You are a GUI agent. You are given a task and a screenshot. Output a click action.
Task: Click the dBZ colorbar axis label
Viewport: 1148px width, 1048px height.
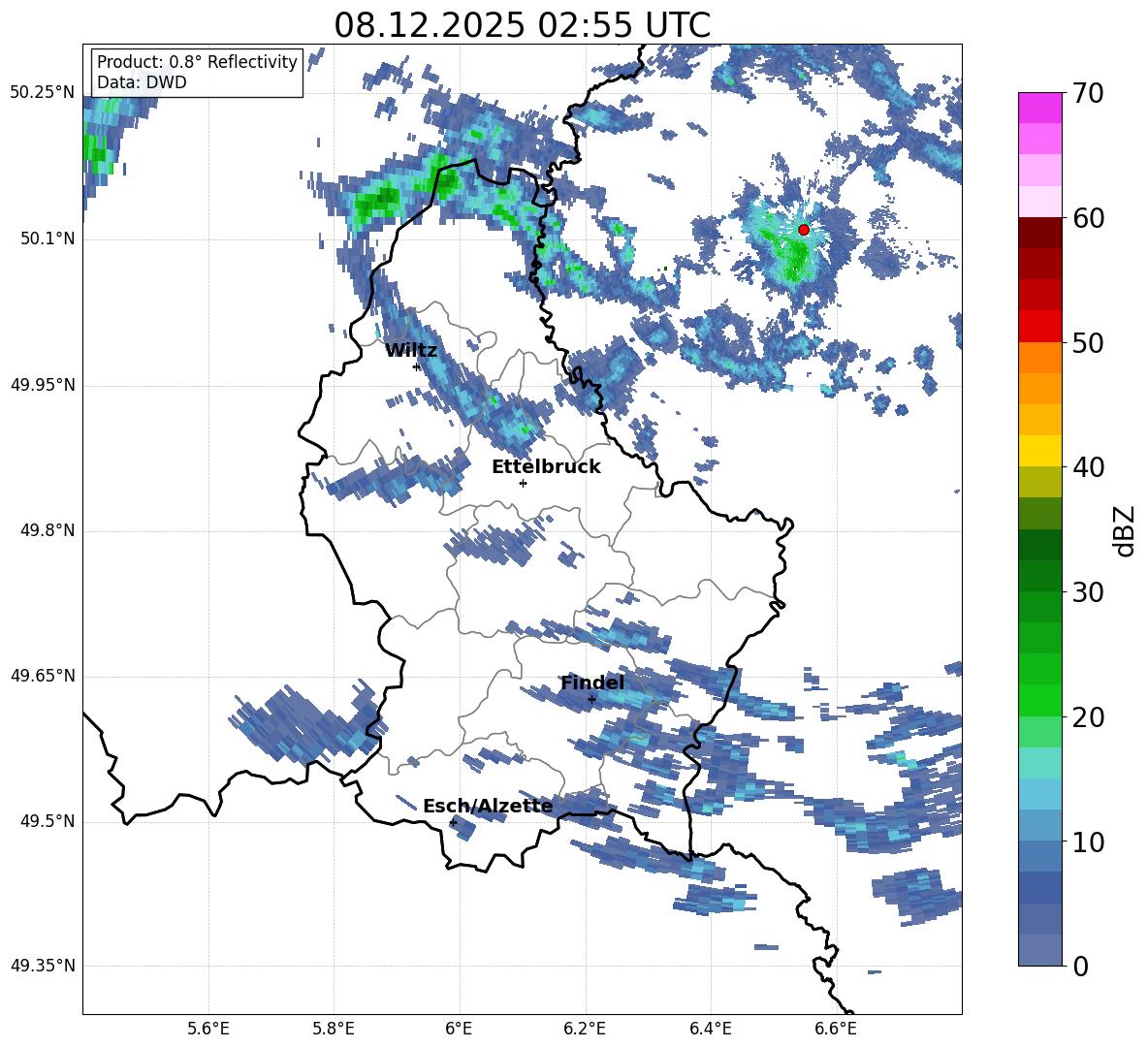[x=1125, y=530]
